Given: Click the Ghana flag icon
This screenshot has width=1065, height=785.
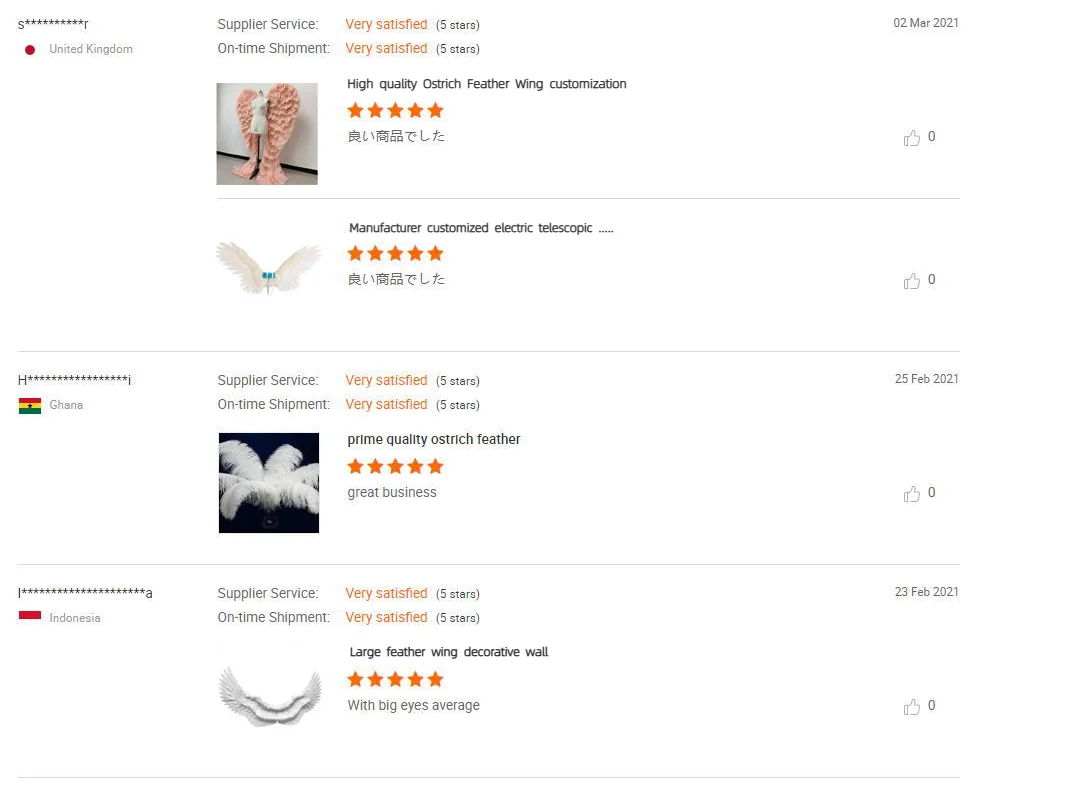Looking at the screenshot, I should point(30,405).
